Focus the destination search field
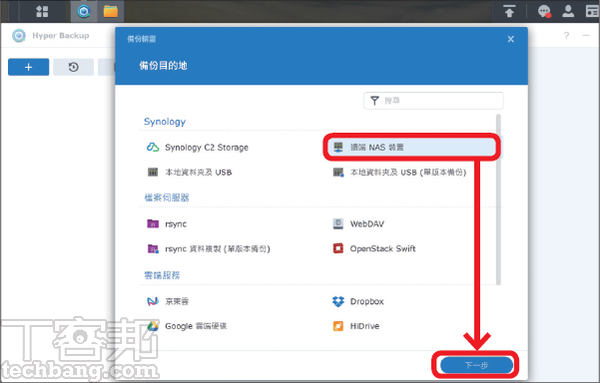This screenshot has width=600, height=383. click(x=433, y=101)
